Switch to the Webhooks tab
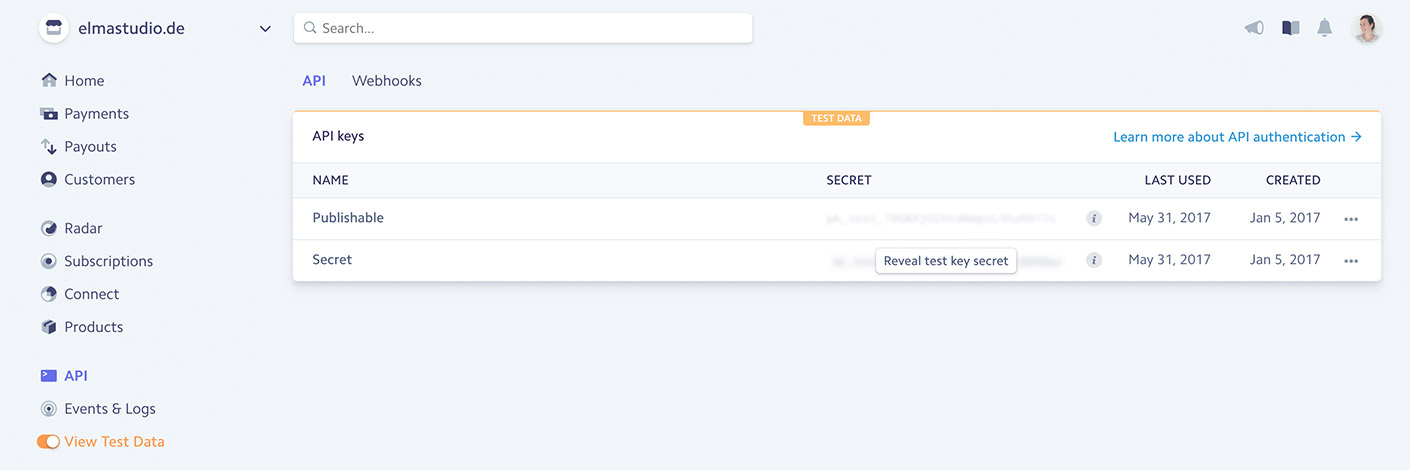The width and height of the screenshot is (1410, 470). click(387, 81)
